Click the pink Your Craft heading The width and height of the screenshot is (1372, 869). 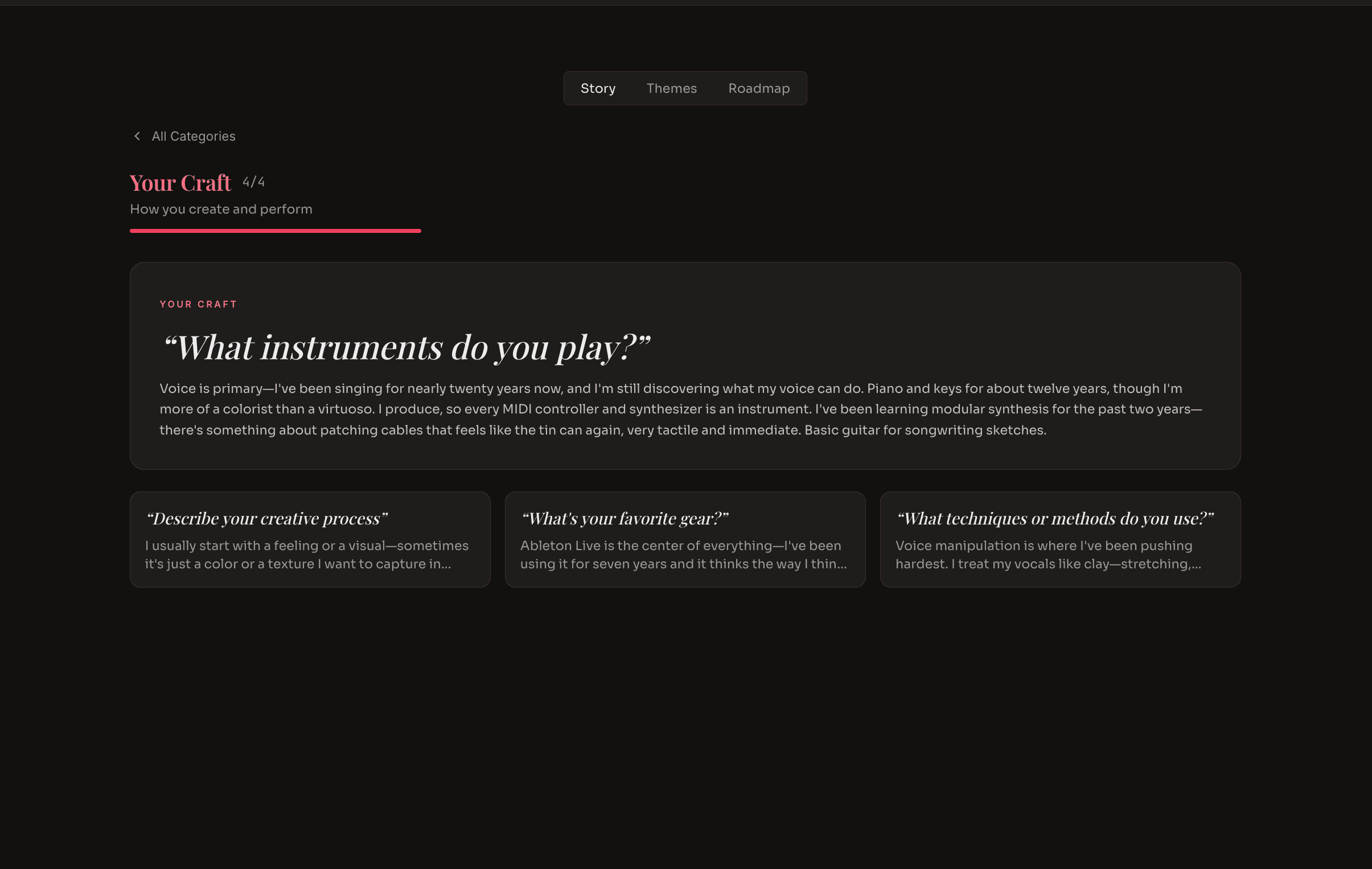coord(180,183)
